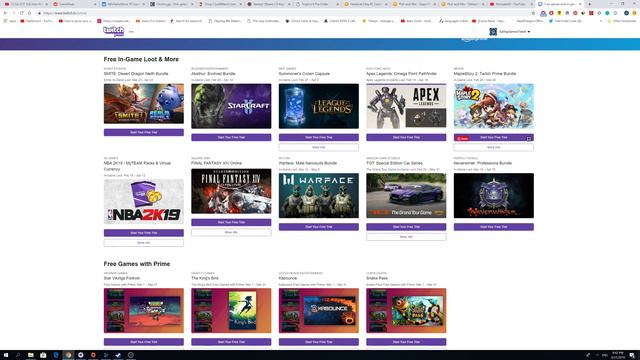Open Microsoft Store from the taskbar
The width and height of the screenshot is (640, 360).
pyautogui.click(x=43, y=355)
